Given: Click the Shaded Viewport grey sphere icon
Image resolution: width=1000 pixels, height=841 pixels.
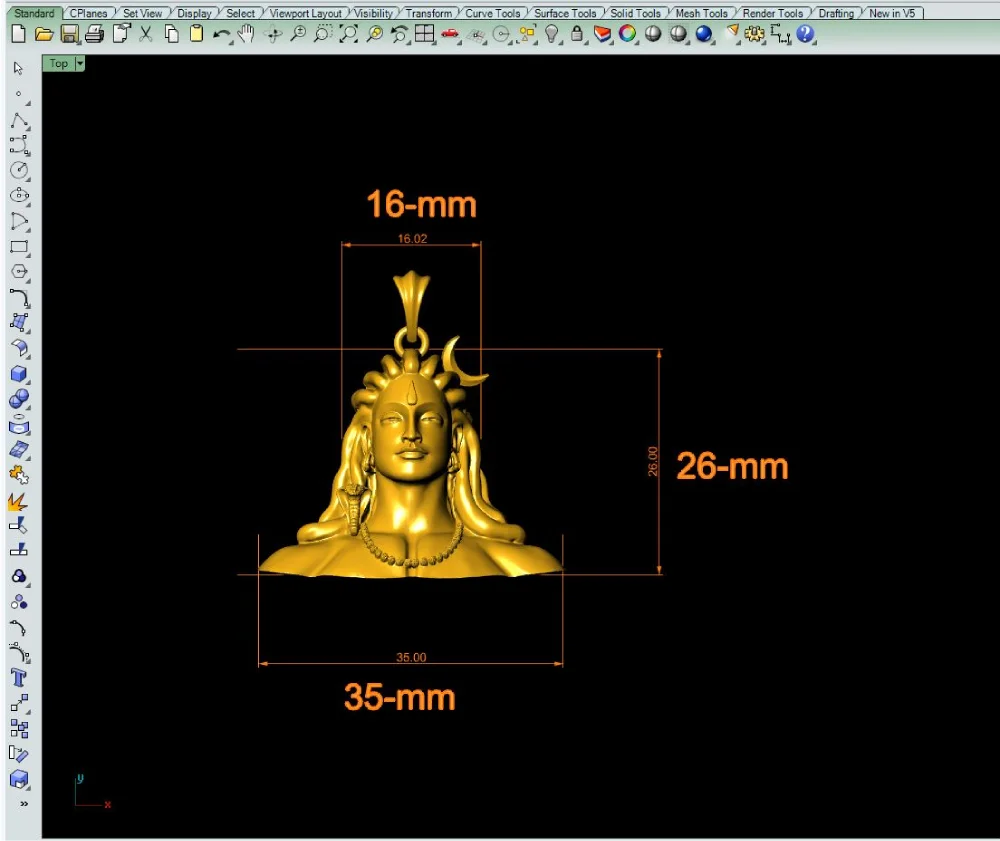Looking at the screenshot, I should (x=652, y=34).
